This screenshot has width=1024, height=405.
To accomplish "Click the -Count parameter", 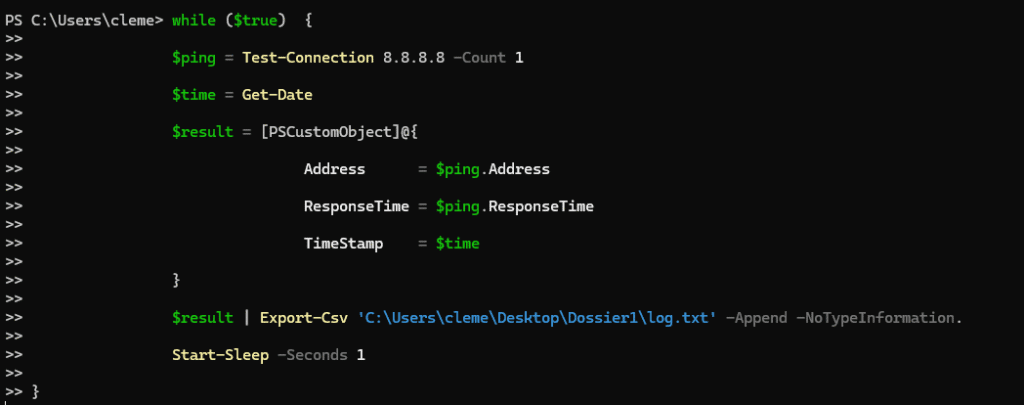I will pos(479,57).
